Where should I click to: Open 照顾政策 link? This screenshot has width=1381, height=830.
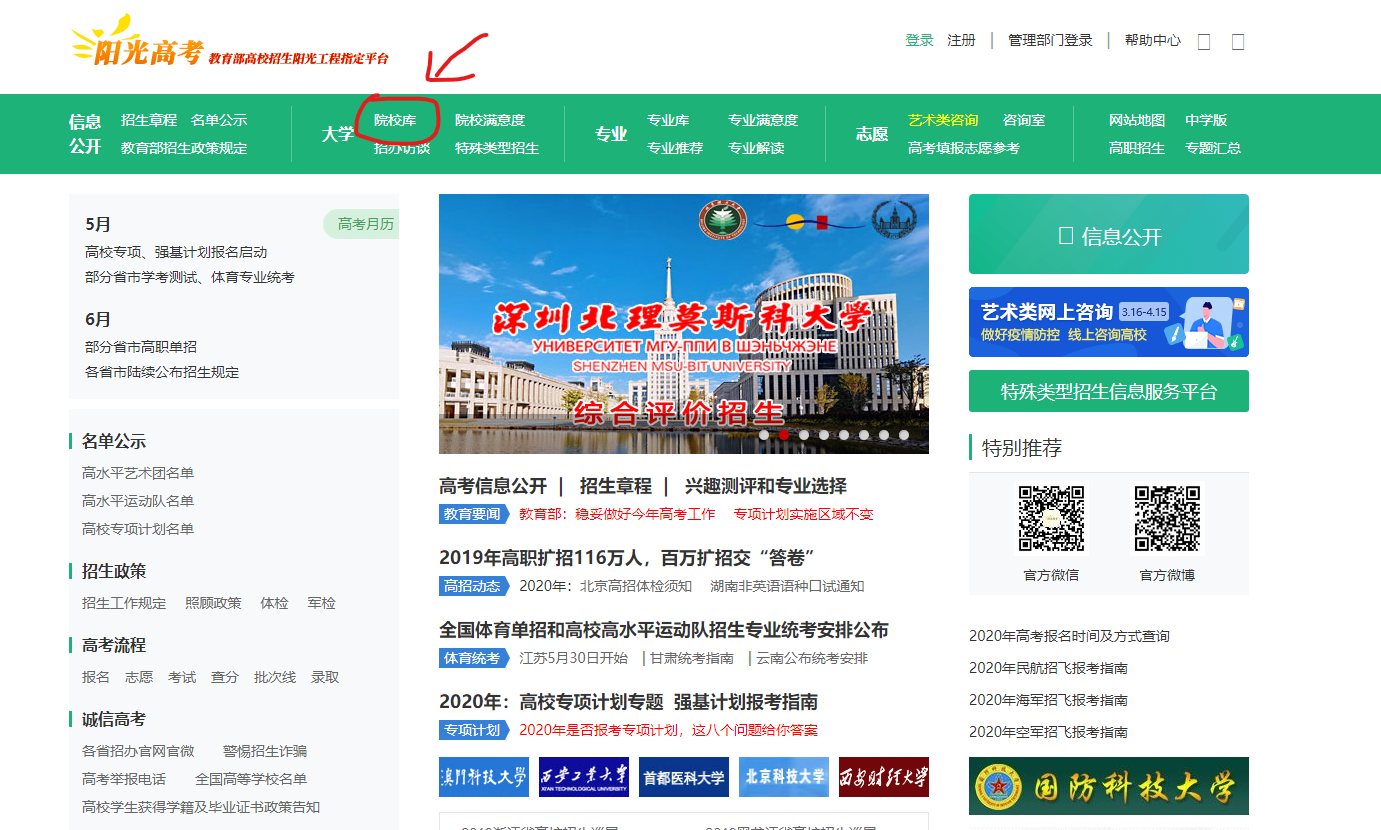[x=213, y=603]
